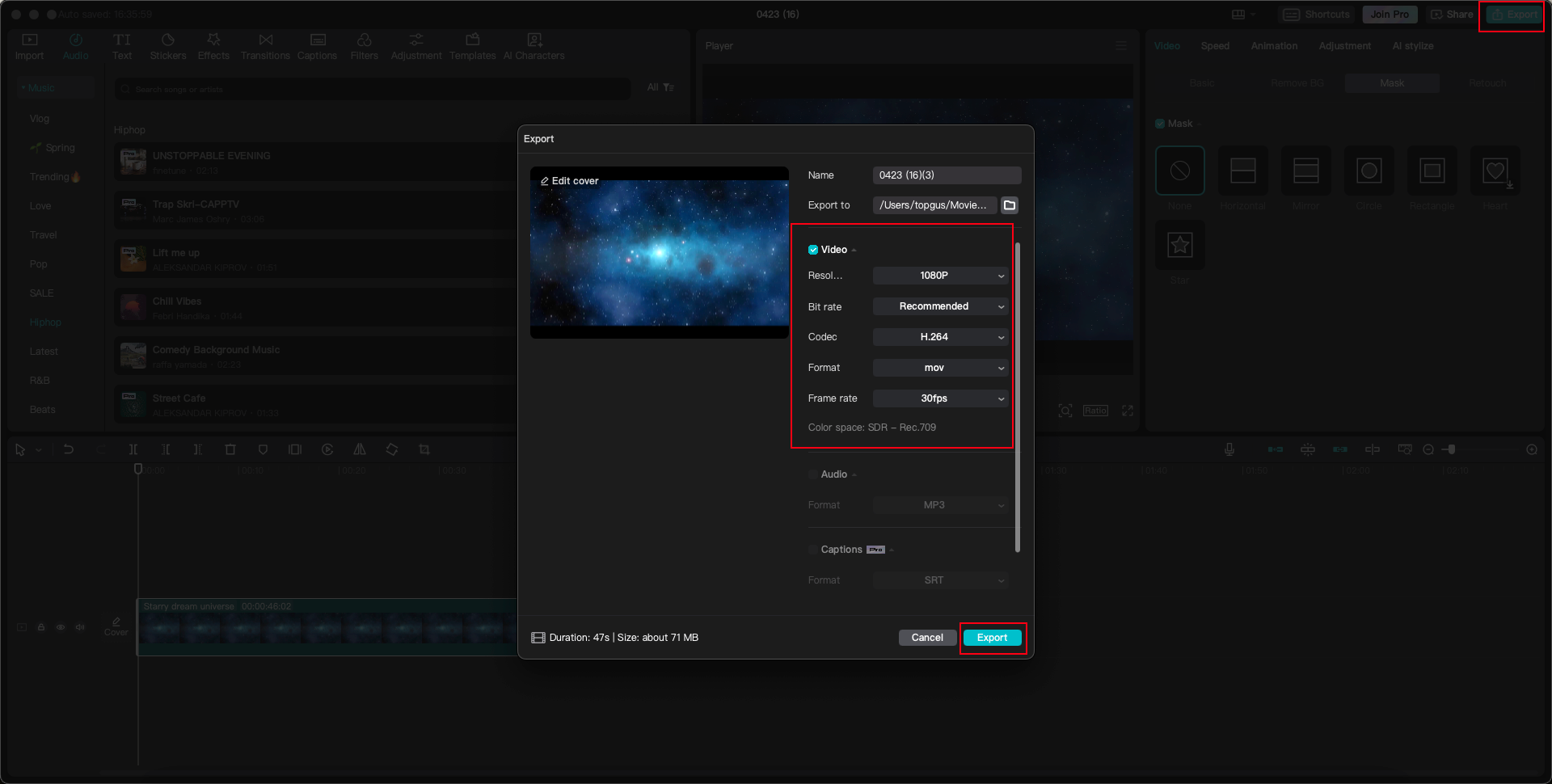Toggle the linkage icon in timeline toolbar
The height and width of the screenshot is (784, 1552).
[x=1340, y=449]
